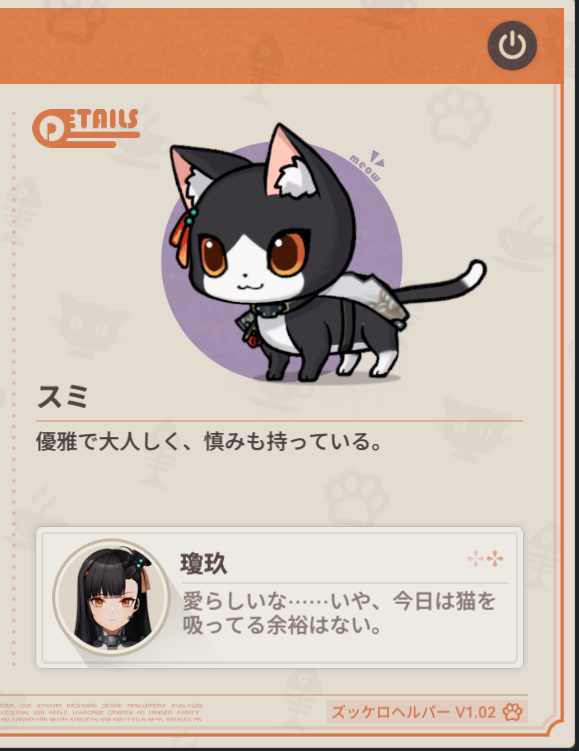Viewport: 579px width, 751px height.
Task: Click the character name 瓊玖
Action: pyautogui.click(x=204, y=563)
